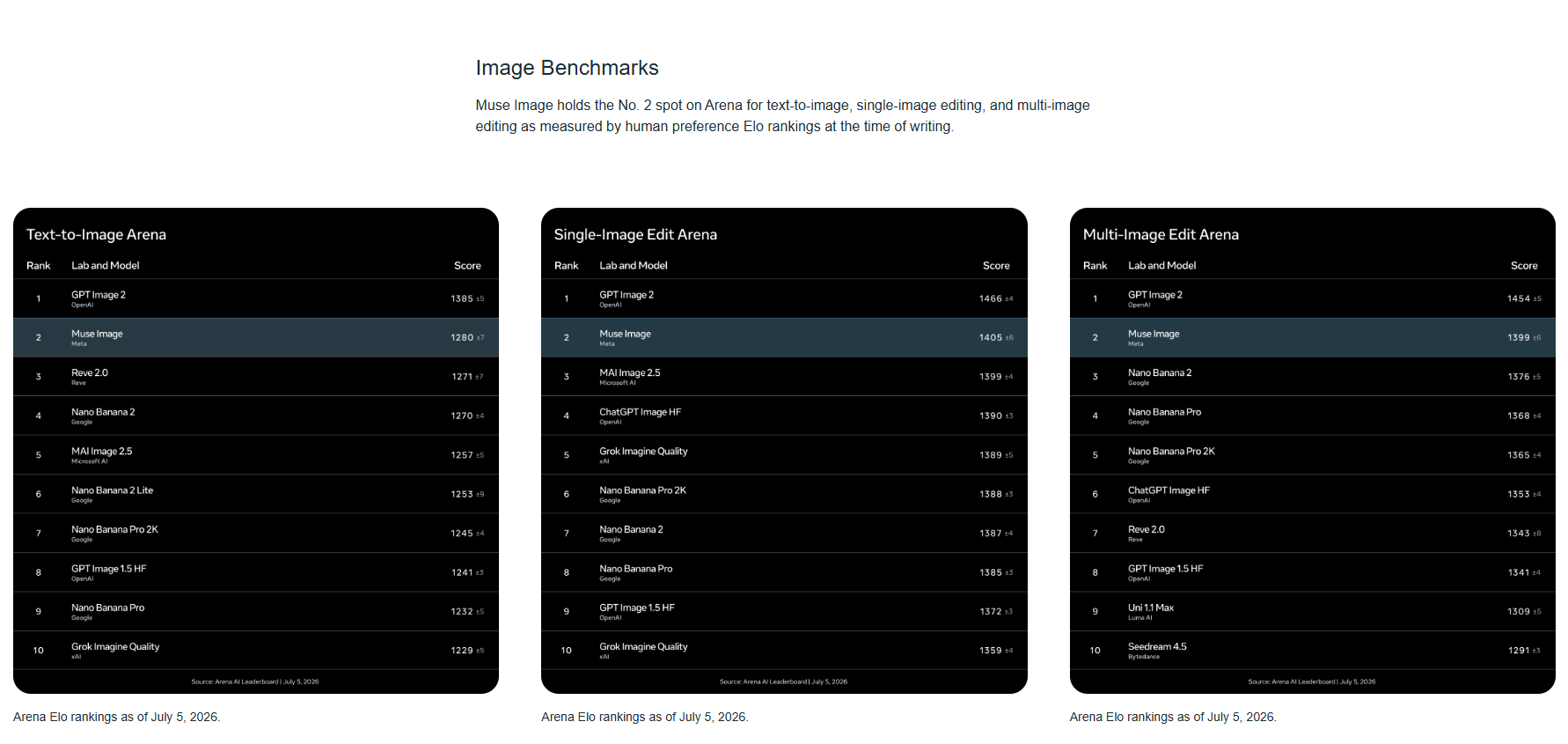
Task: Select the Image Benchmarks heading
Action: (567, 68)
